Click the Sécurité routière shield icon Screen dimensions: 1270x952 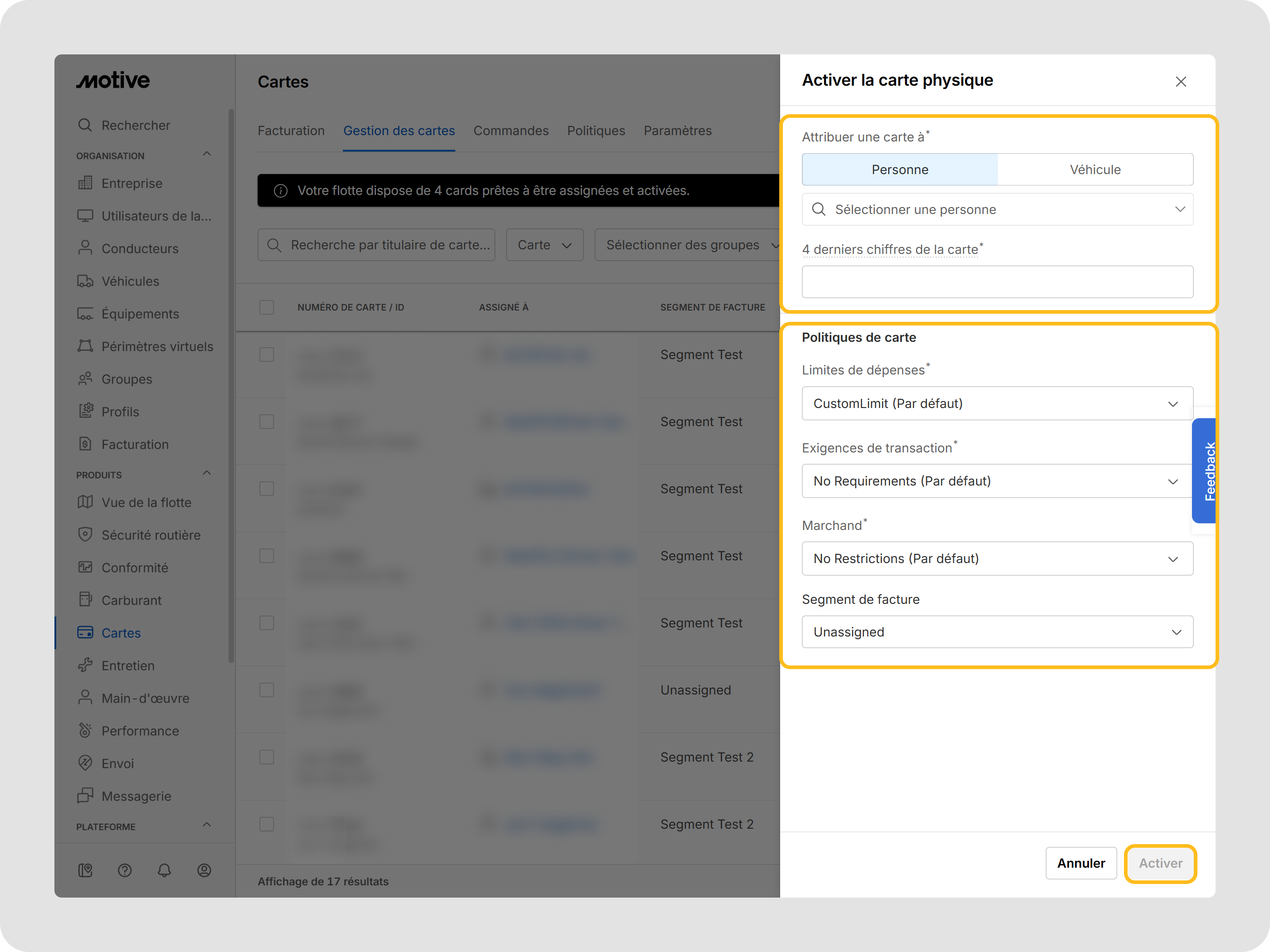coord(85,534)
